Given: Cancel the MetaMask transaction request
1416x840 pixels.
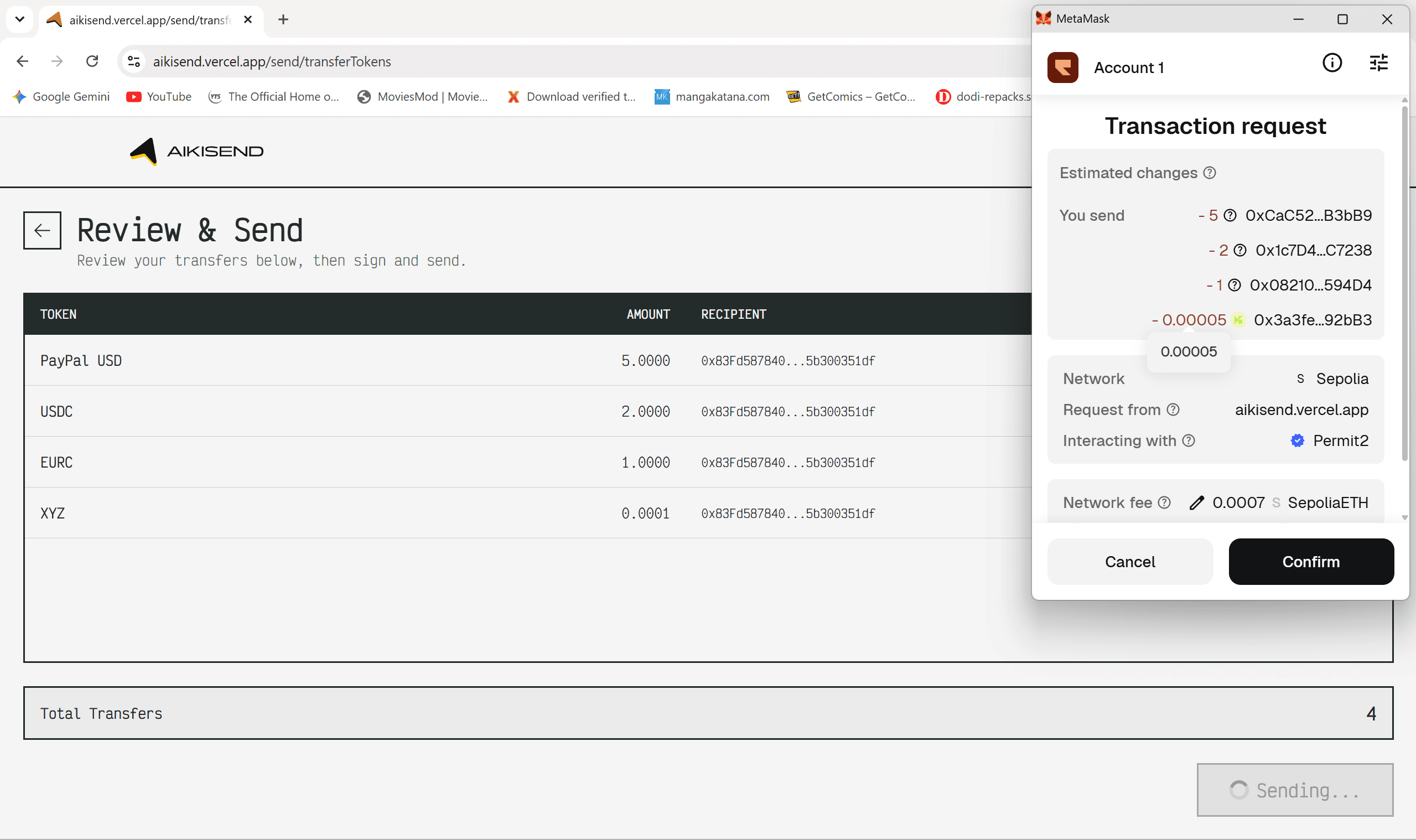Looking at the screenshot, I should click(1130, 562).
